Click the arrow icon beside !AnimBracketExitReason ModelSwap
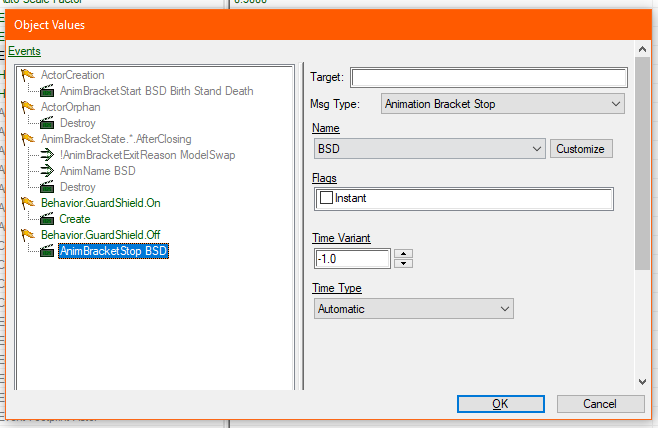The image size is (658, 428). click(x=47, y=155)
